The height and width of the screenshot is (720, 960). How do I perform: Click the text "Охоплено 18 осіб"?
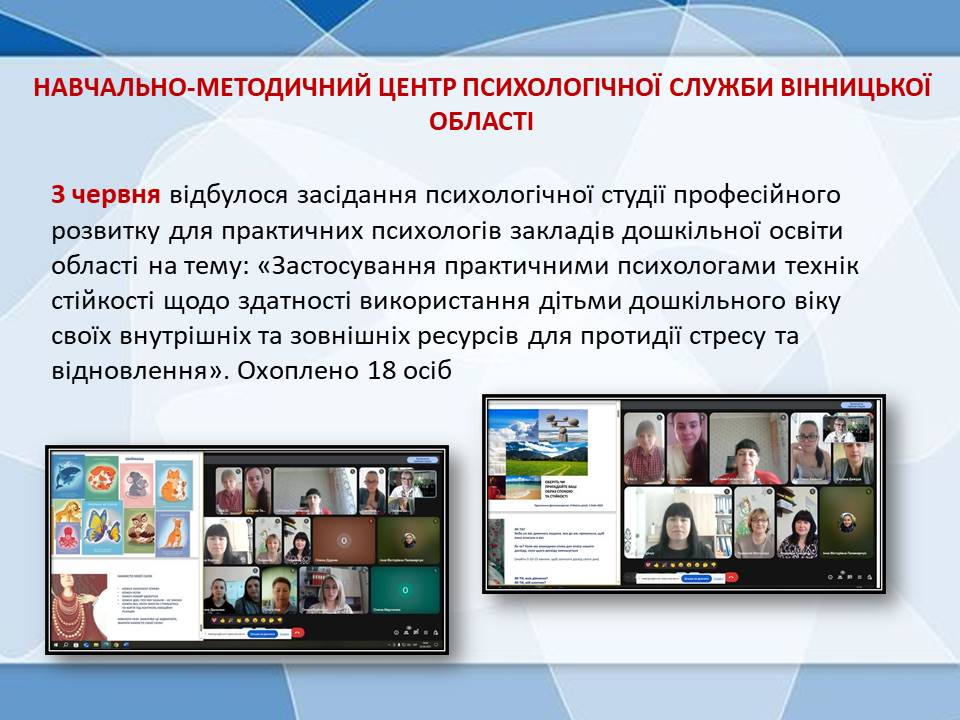344,370
